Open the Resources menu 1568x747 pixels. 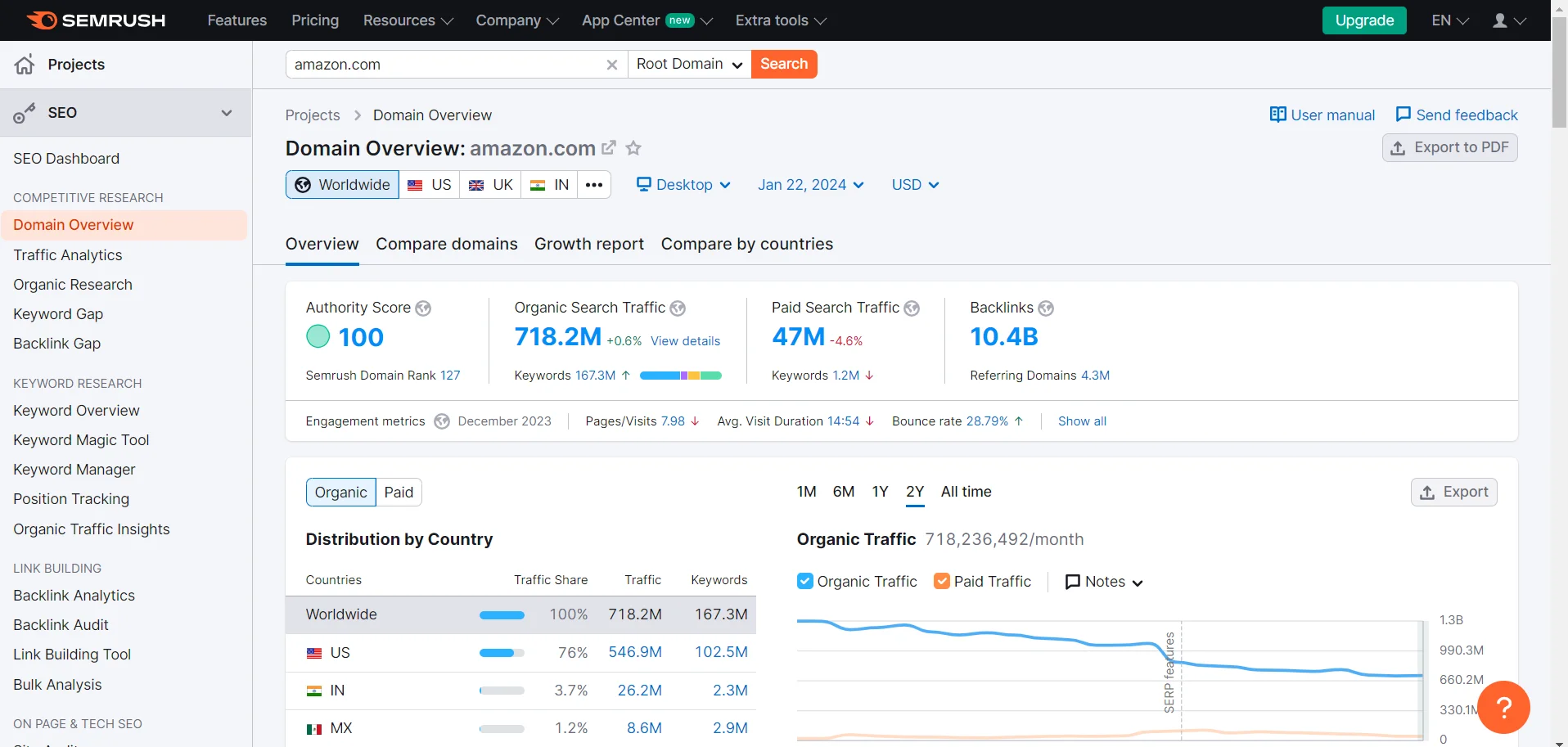tap(408, 20)
